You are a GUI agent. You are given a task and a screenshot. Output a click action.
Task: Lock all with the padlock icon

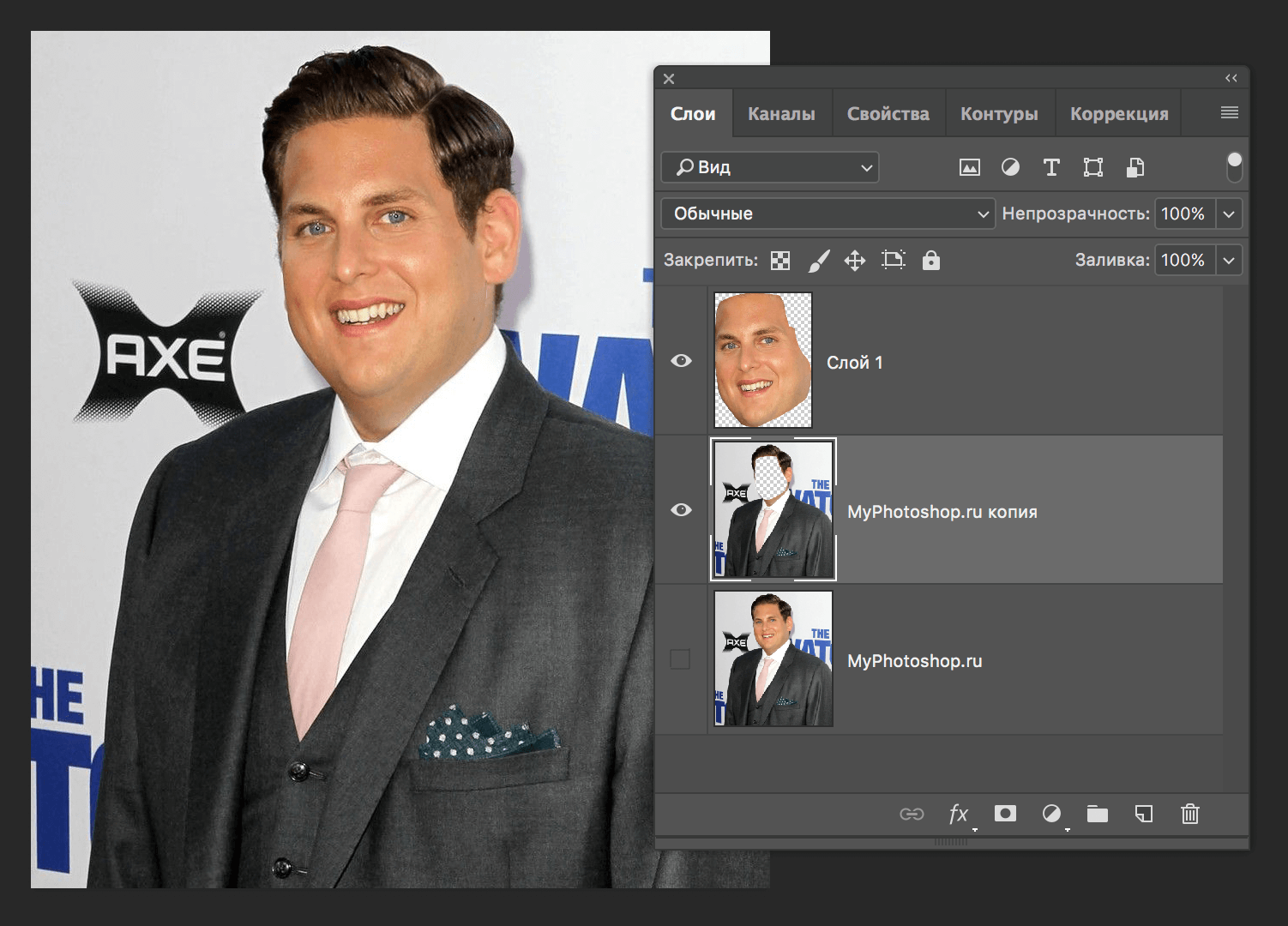[930, 261]
